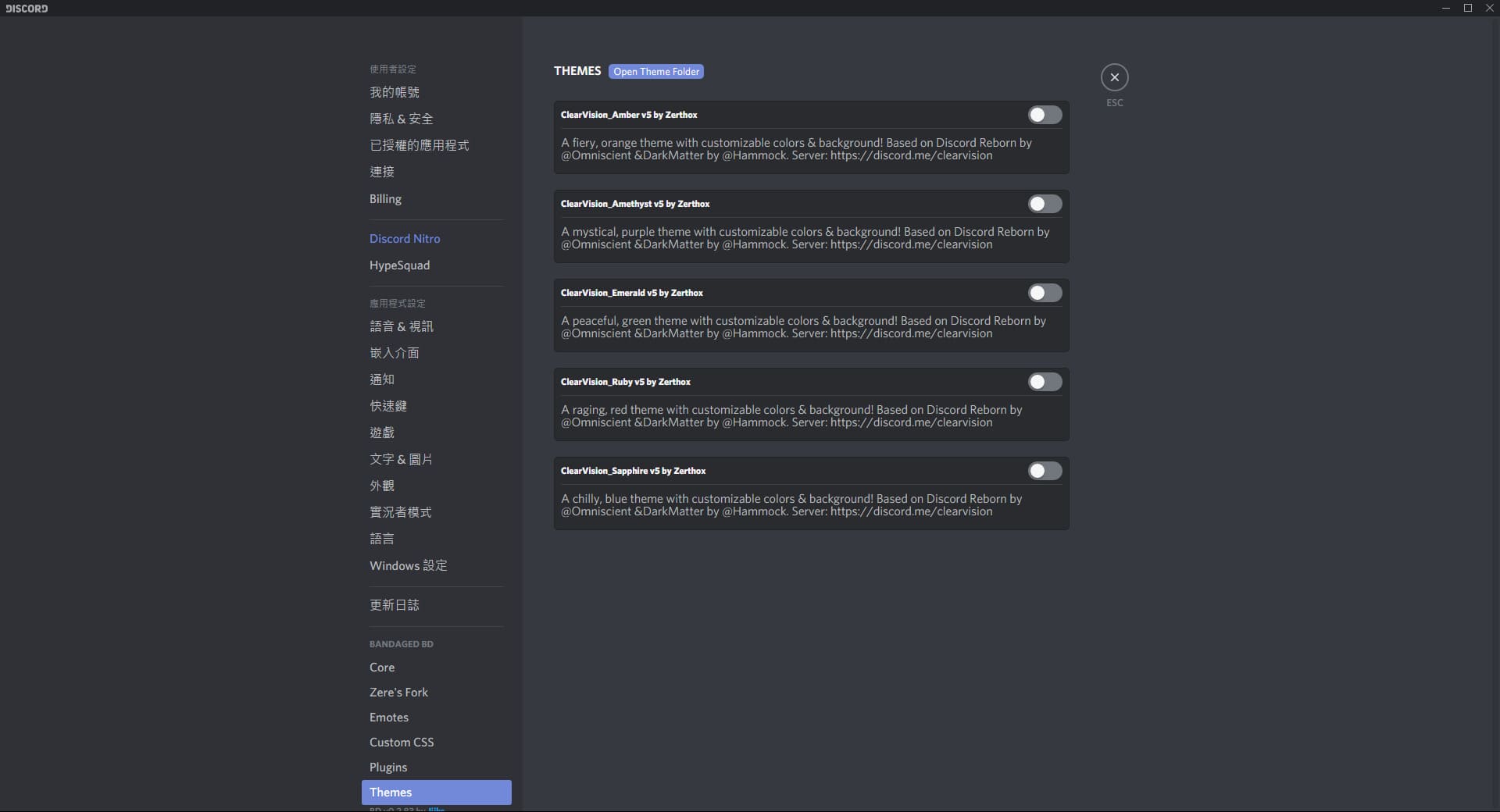The height and width of the screenshot is (812, 1500).
Task: Close settings with the ESC X button
Action: pos(1114,77)
